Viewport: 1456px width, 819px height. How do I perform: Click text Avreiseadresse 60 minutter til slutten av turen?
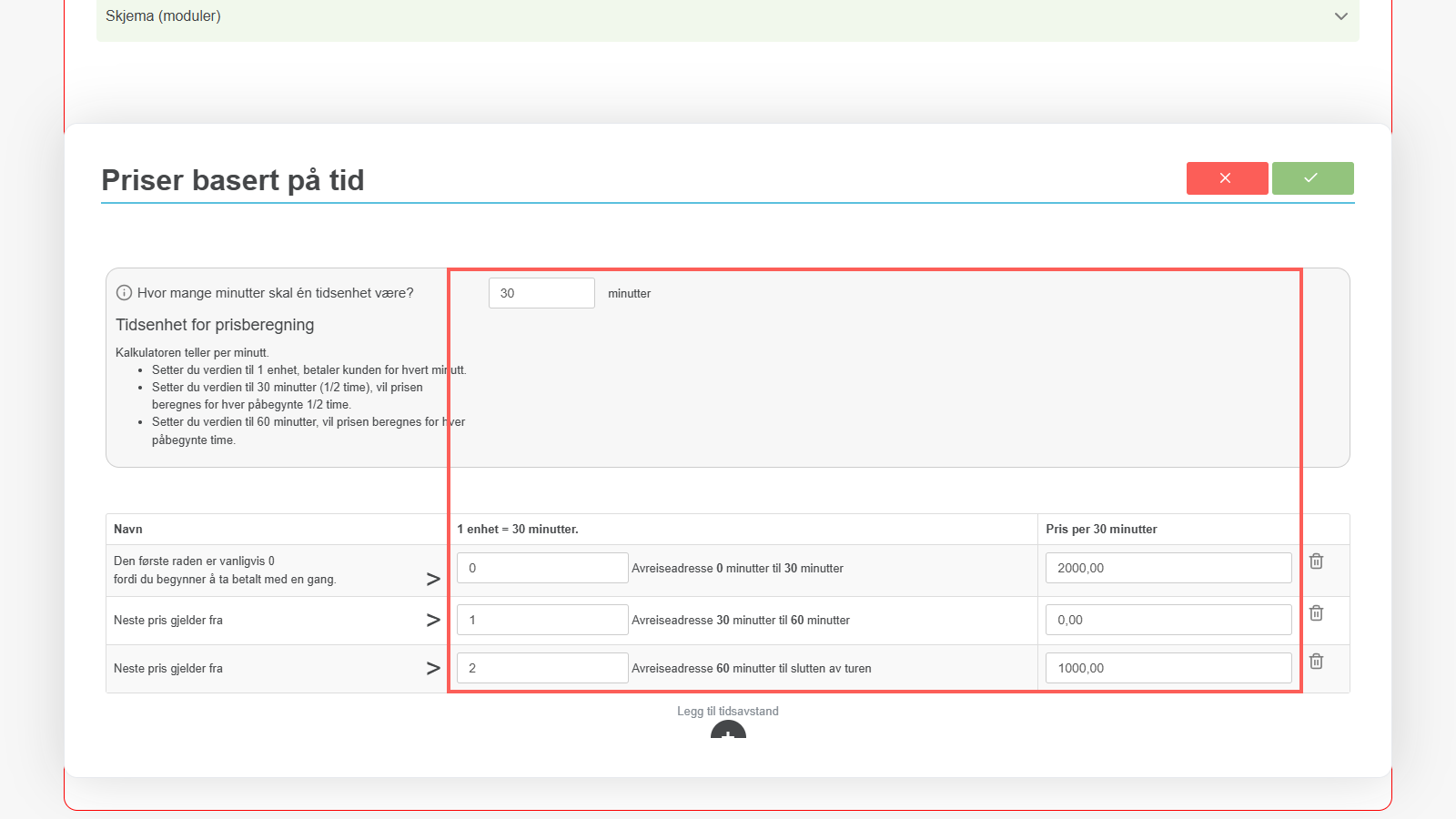(x=752, y=668)
